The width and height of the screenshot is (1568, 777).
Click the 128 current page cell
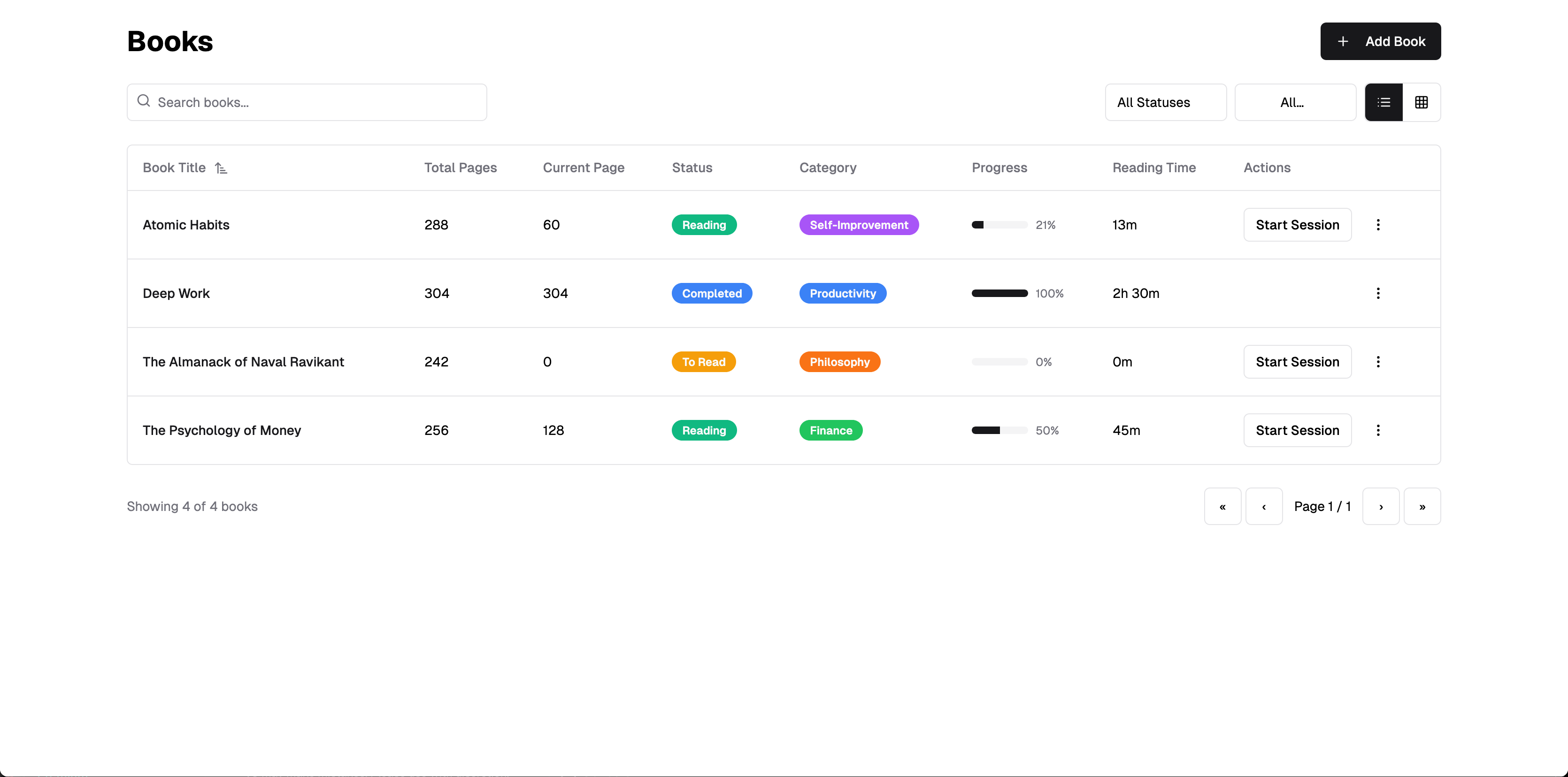click(553, 430)
